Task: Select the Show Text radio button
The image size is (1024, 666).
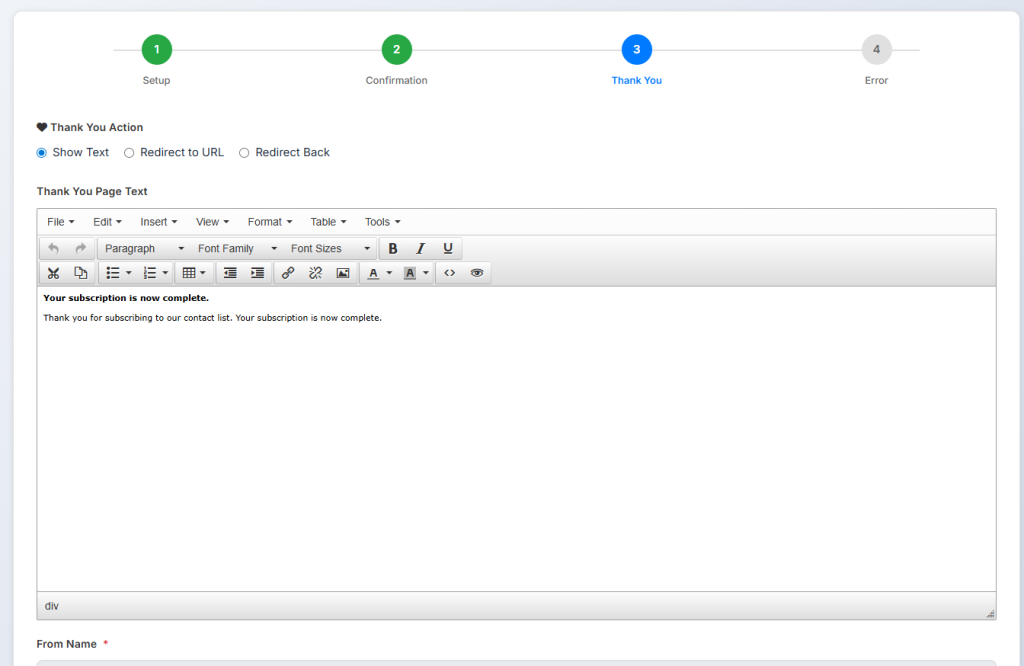Action: 42,153
